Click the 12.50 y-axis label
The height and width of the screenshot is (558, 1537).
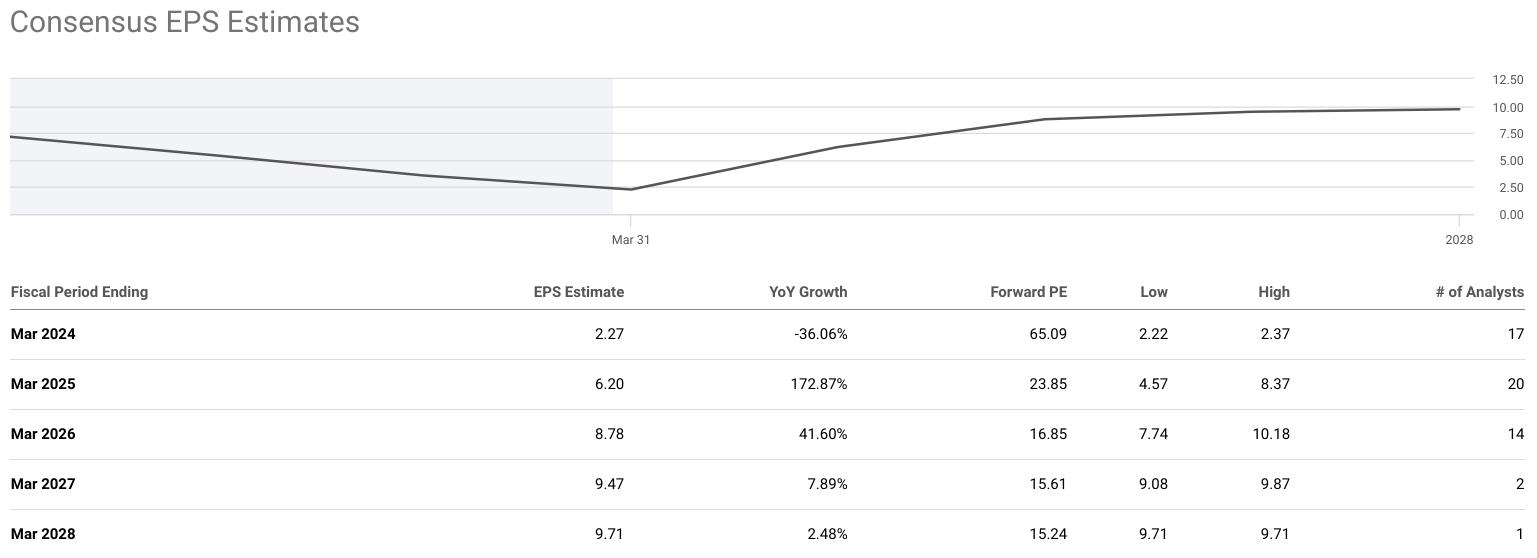(x=1507, y=79)
